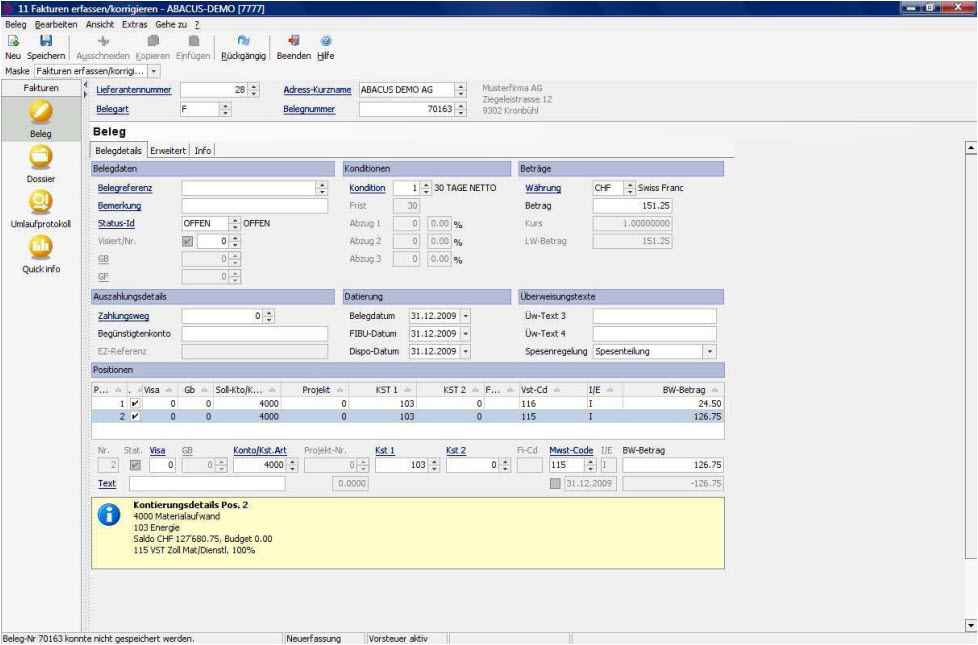This screenshot has height=645, width=978.
Task: Open the Dossier sidebar icon
Action: pyautogui.click(x=41, y=157)
